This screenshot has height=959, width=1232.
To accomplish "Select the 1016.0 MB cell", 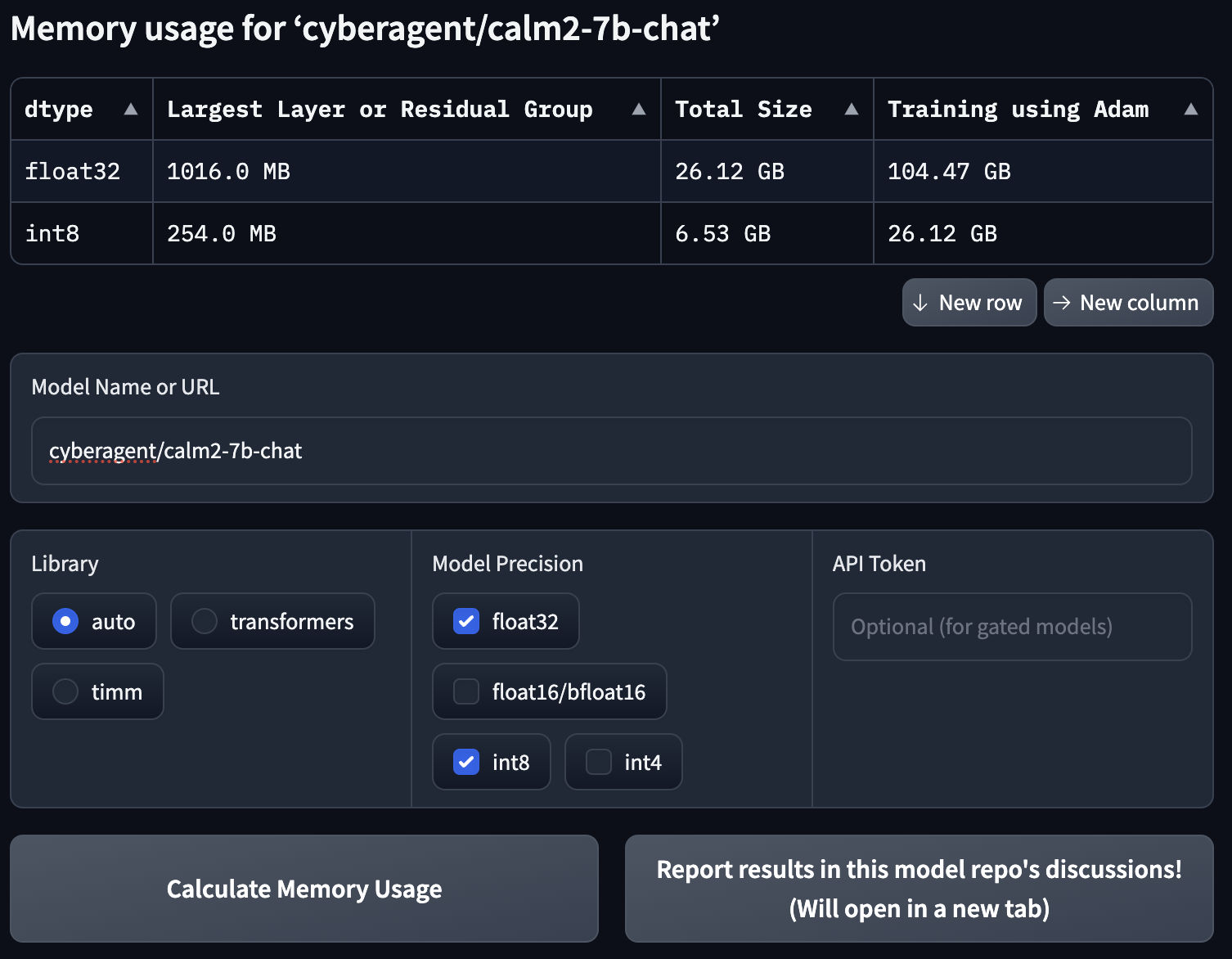I will [x=407, y=171].
